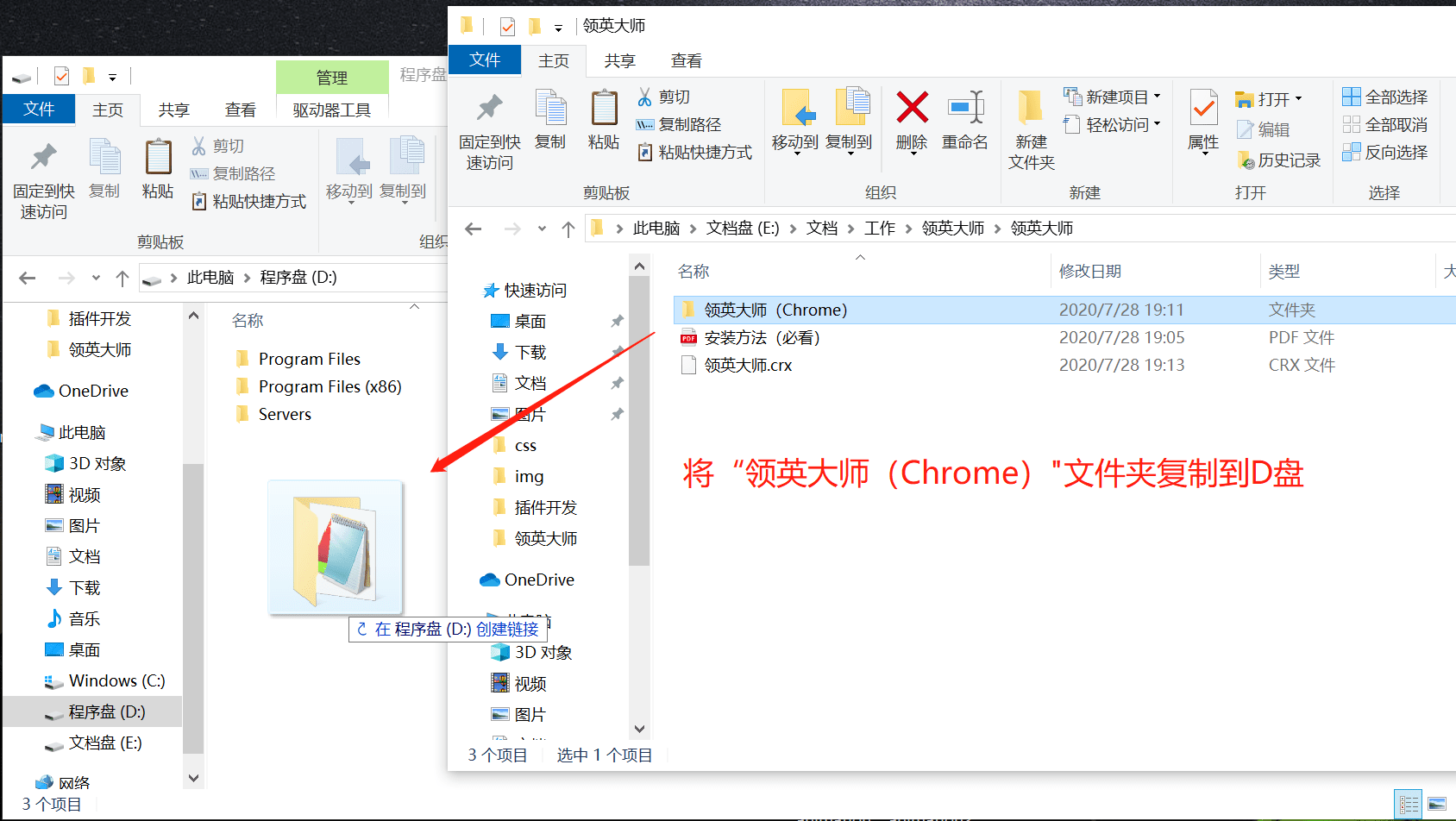Click Back arrow in the D: drive window
The width and height of the screenshot is (1456, 821).
point(27,278)
